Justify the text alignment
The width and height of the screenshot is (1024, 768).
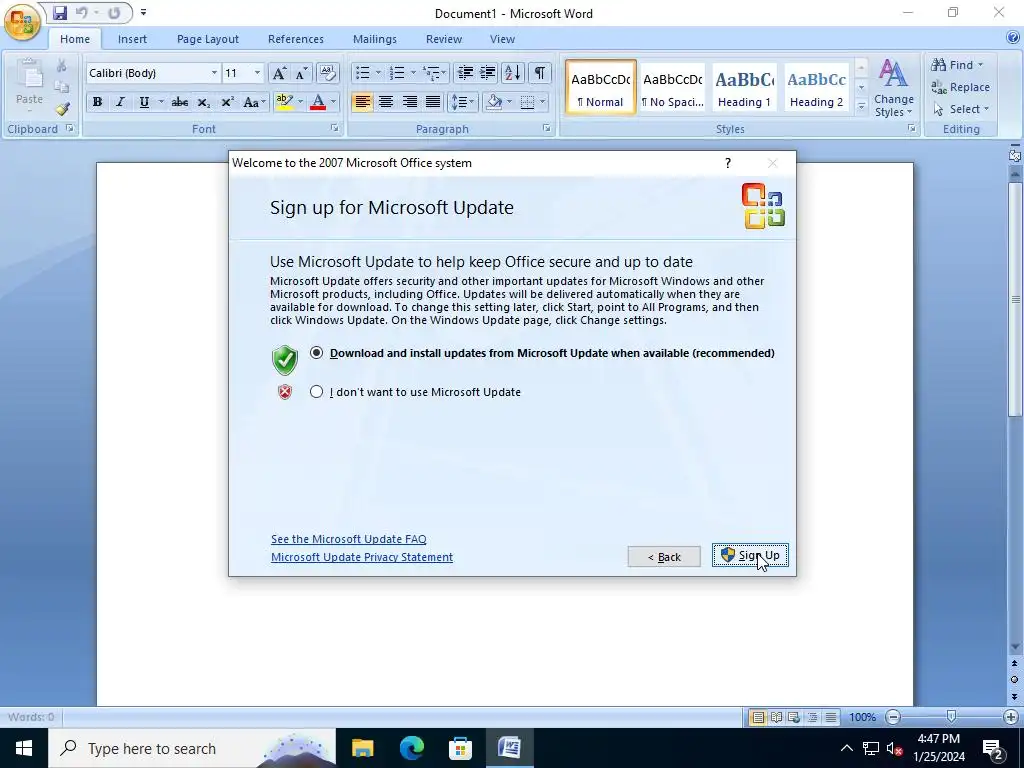(433, 102)
